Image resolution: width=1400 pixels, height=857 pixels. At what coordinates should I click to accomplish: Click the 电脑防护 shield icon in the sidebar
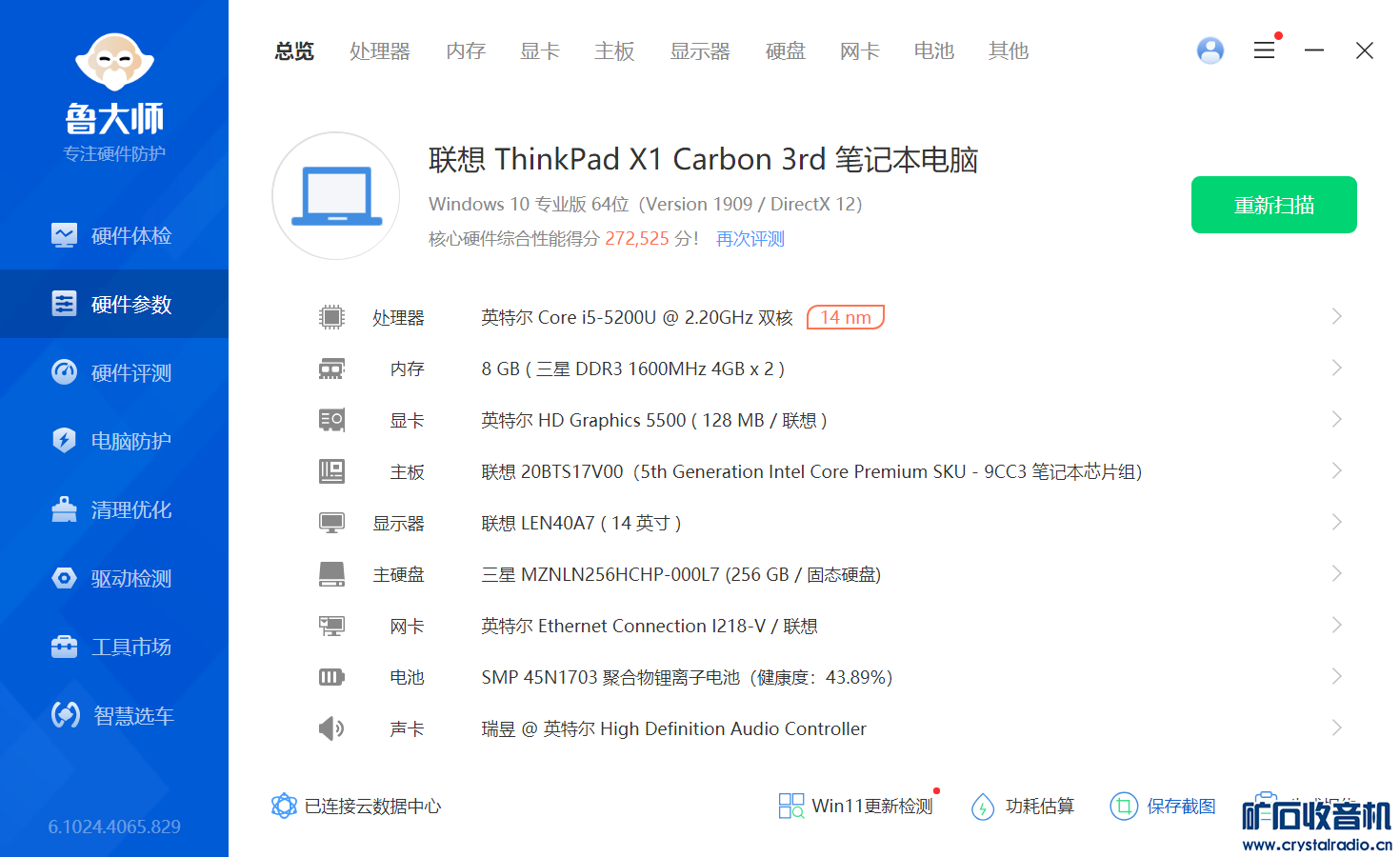[64, 441]
